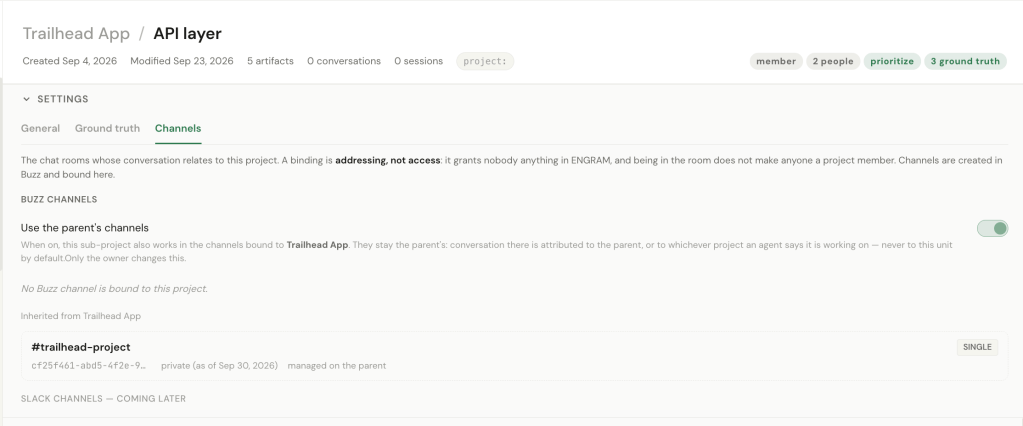Screen dimensions: 1023x426
Task: Click Inherited from Trailhead App label
Action: (x=81, y=316)
